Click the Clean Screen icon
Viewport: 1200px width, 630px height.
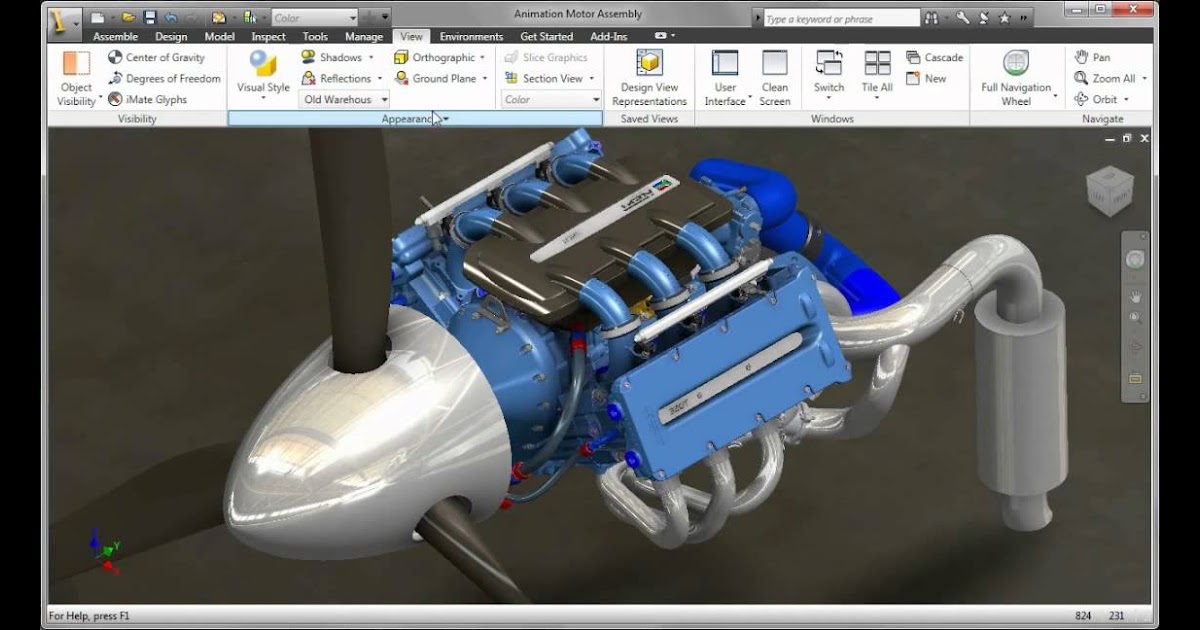tap(774, 64)
